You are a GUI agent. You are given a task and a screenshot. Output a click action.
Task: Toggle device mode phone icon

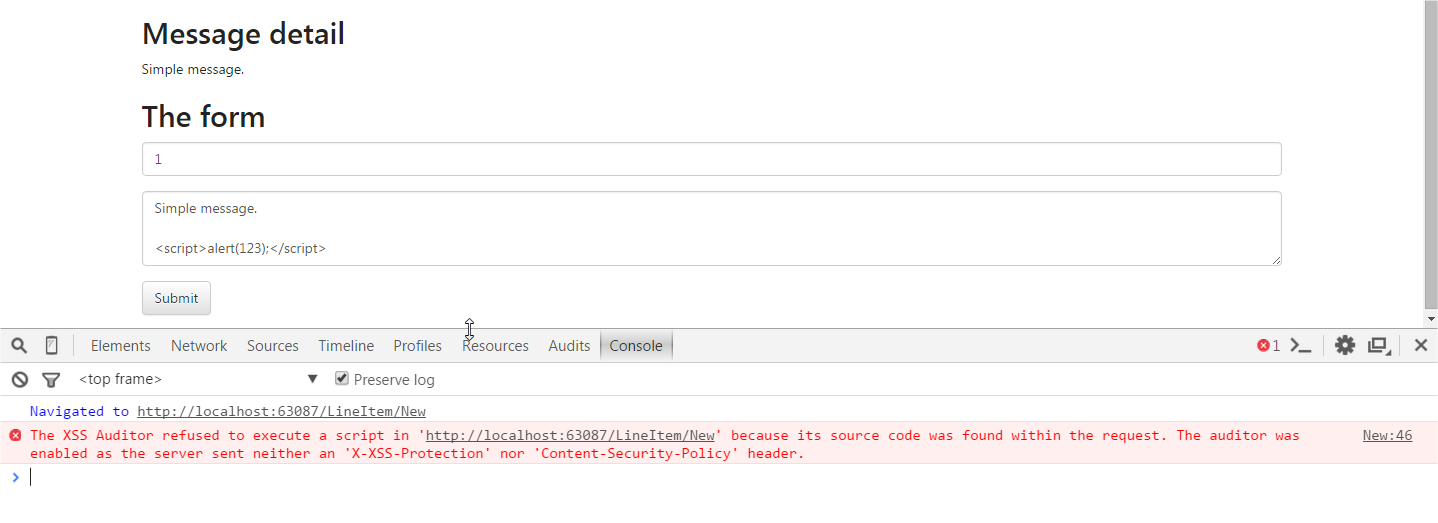tap(51, 346)
